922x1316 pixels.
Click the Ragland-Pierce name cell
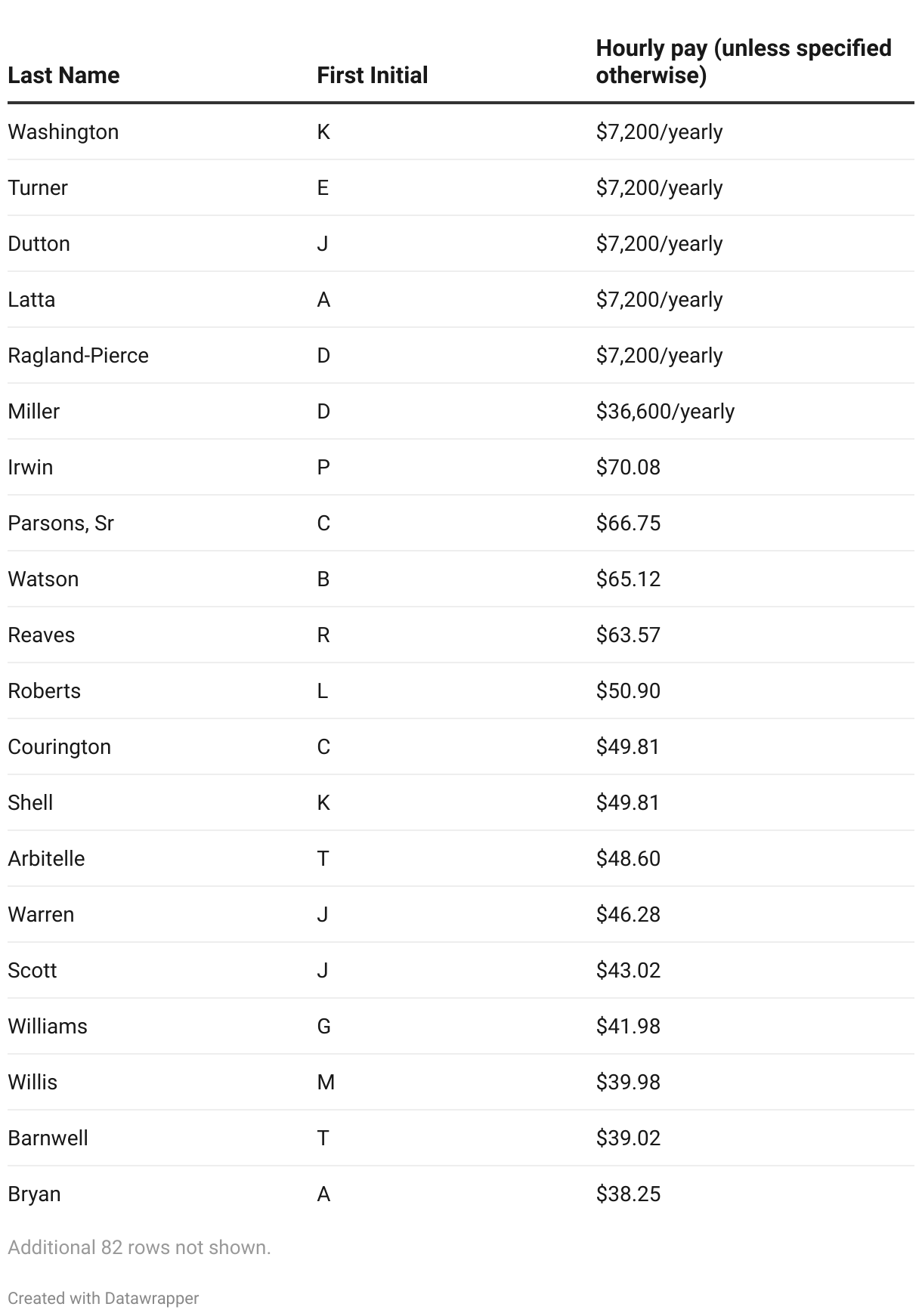click(78, 356)
